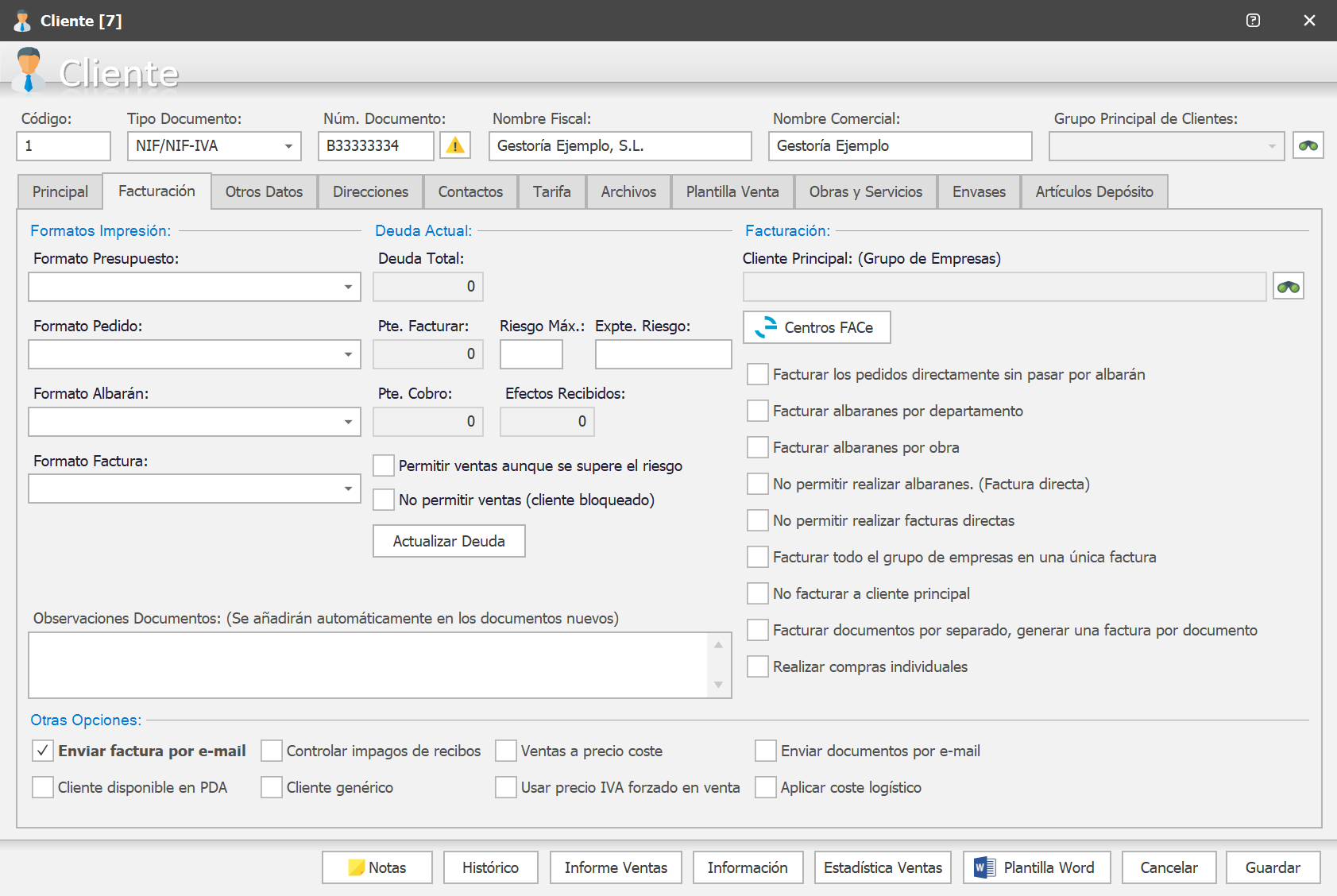Click the warning icon beside Núm. Documento

pos(455,145)
